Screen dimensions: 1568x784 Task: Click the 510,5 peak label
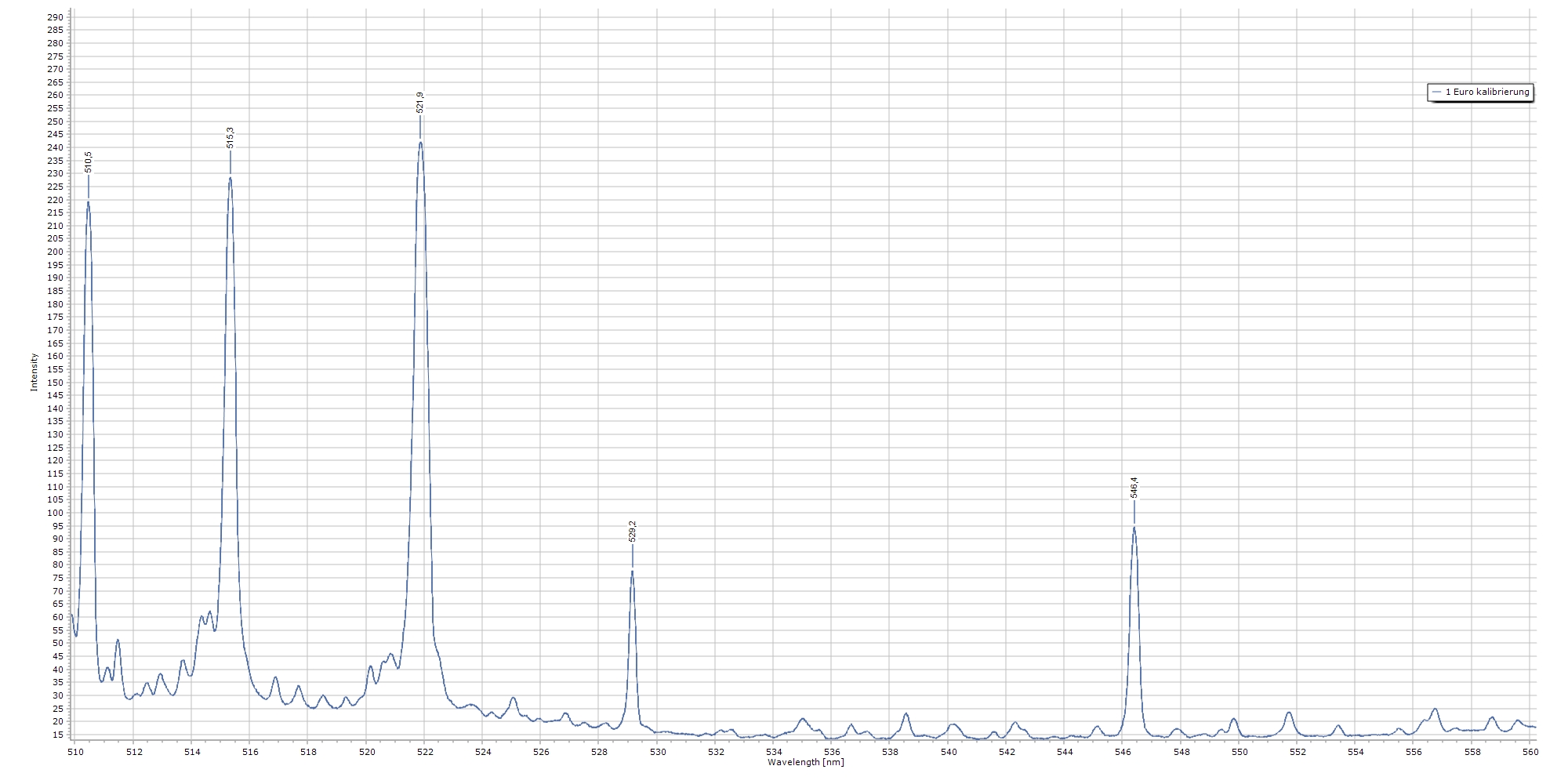point(88,162)
